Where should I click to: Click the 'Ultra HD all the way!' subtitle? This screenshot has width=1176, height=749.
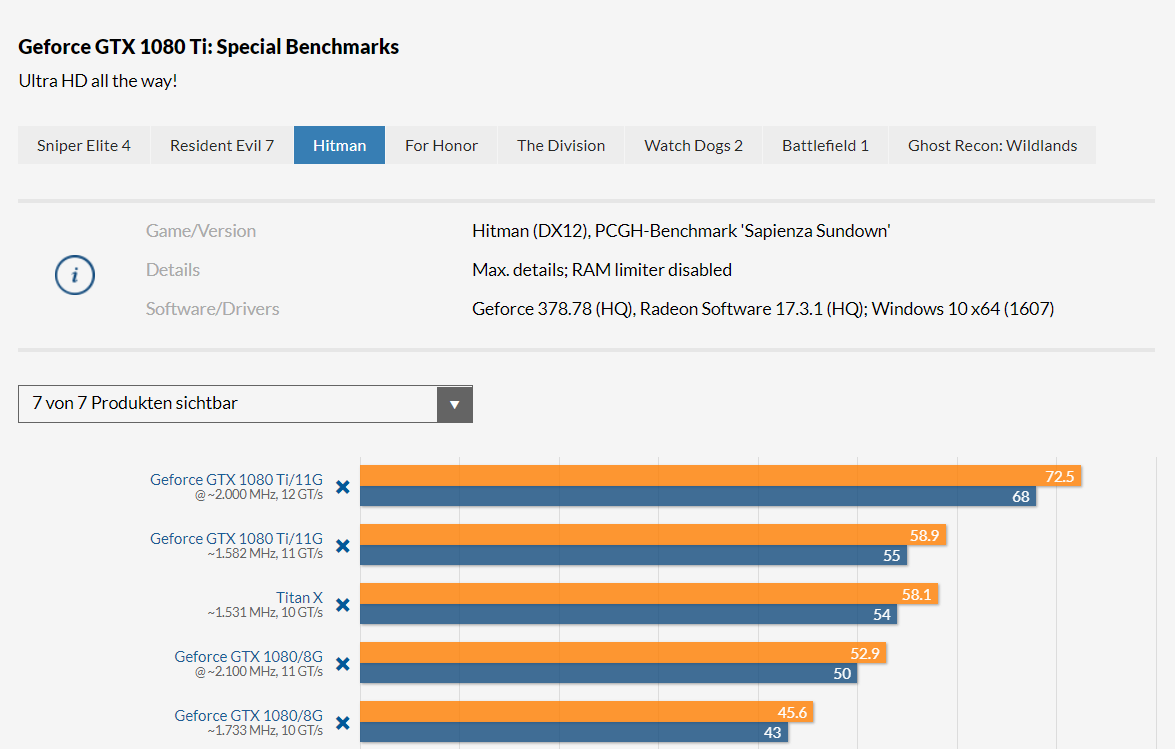coord(98,81)
